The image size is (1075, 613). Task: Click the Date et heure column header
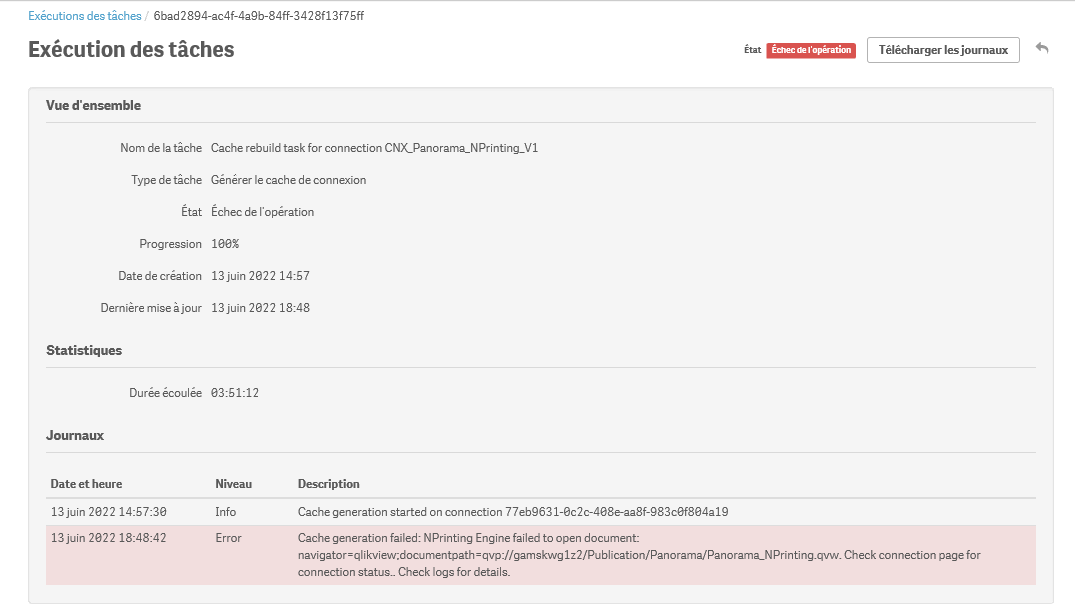(x=86, y=484)
